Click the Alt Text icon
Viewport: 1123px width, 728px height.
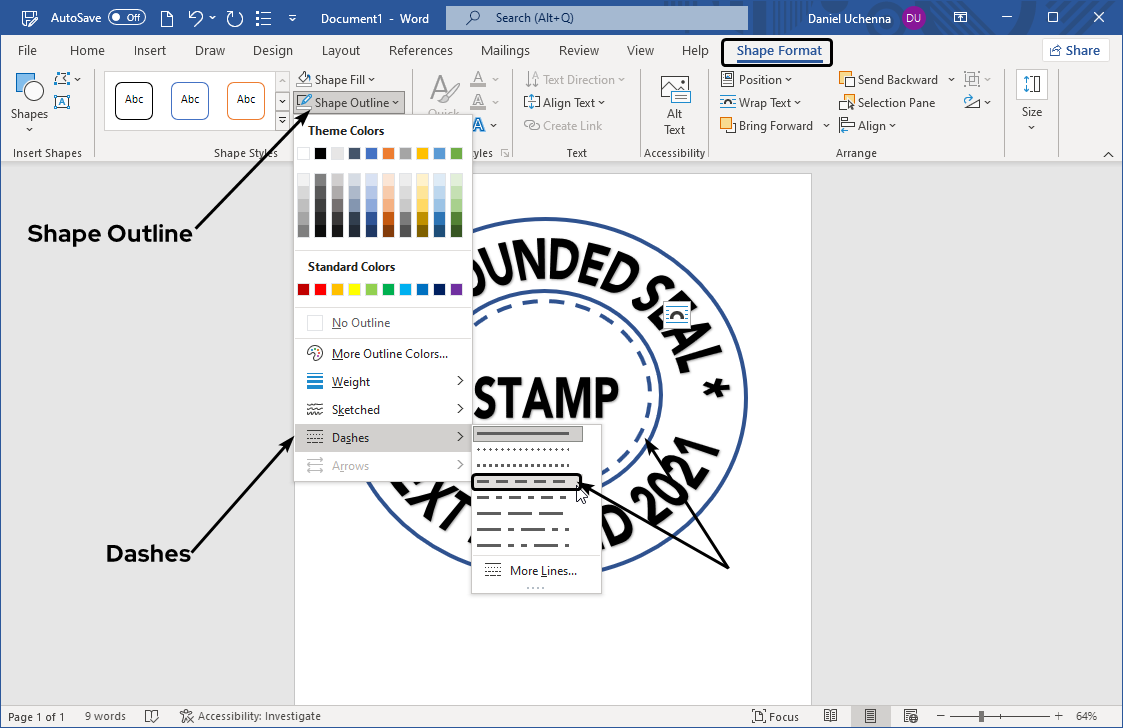pos(675,103)
